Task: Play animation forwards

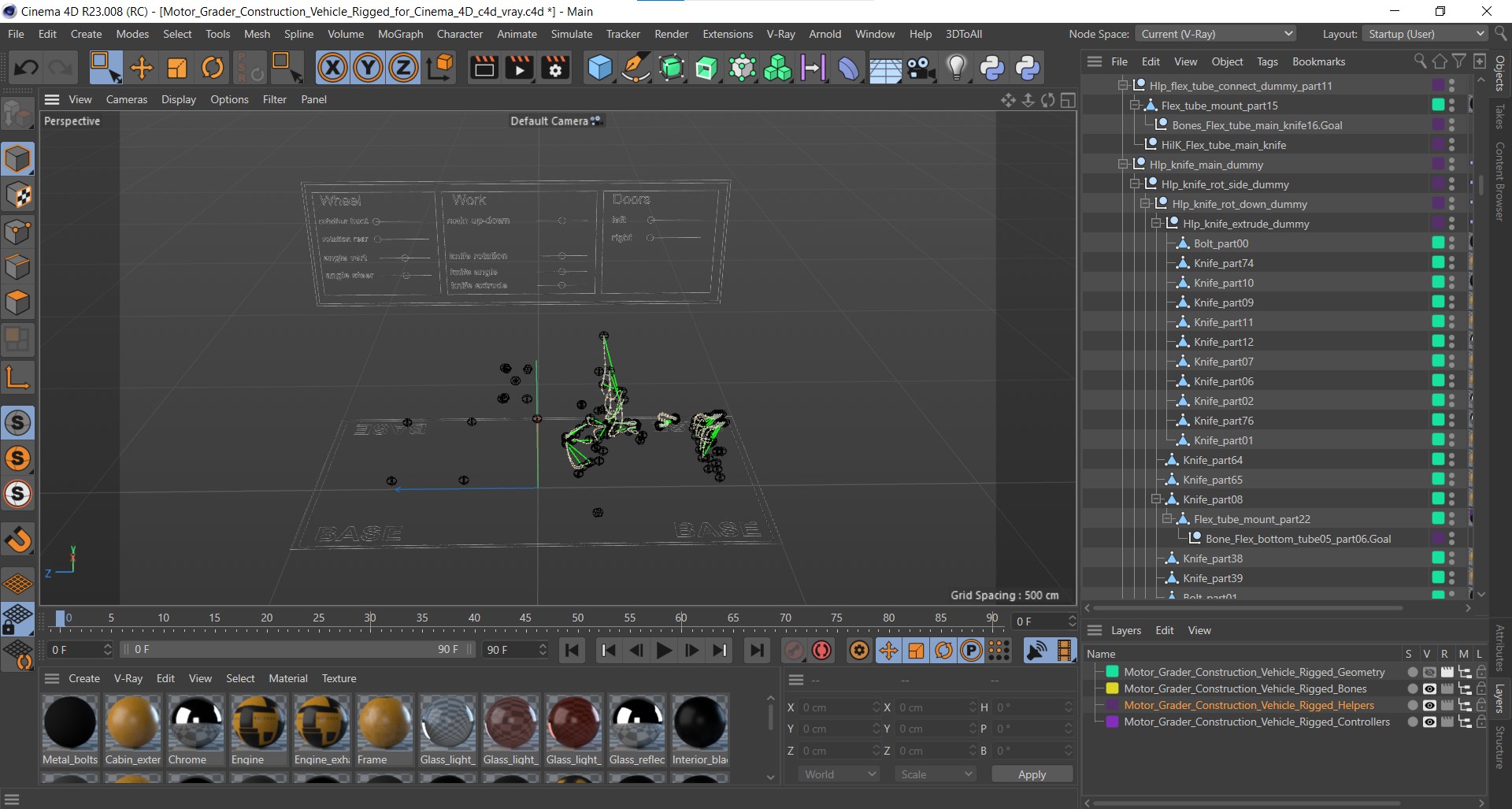Action: 664,650
